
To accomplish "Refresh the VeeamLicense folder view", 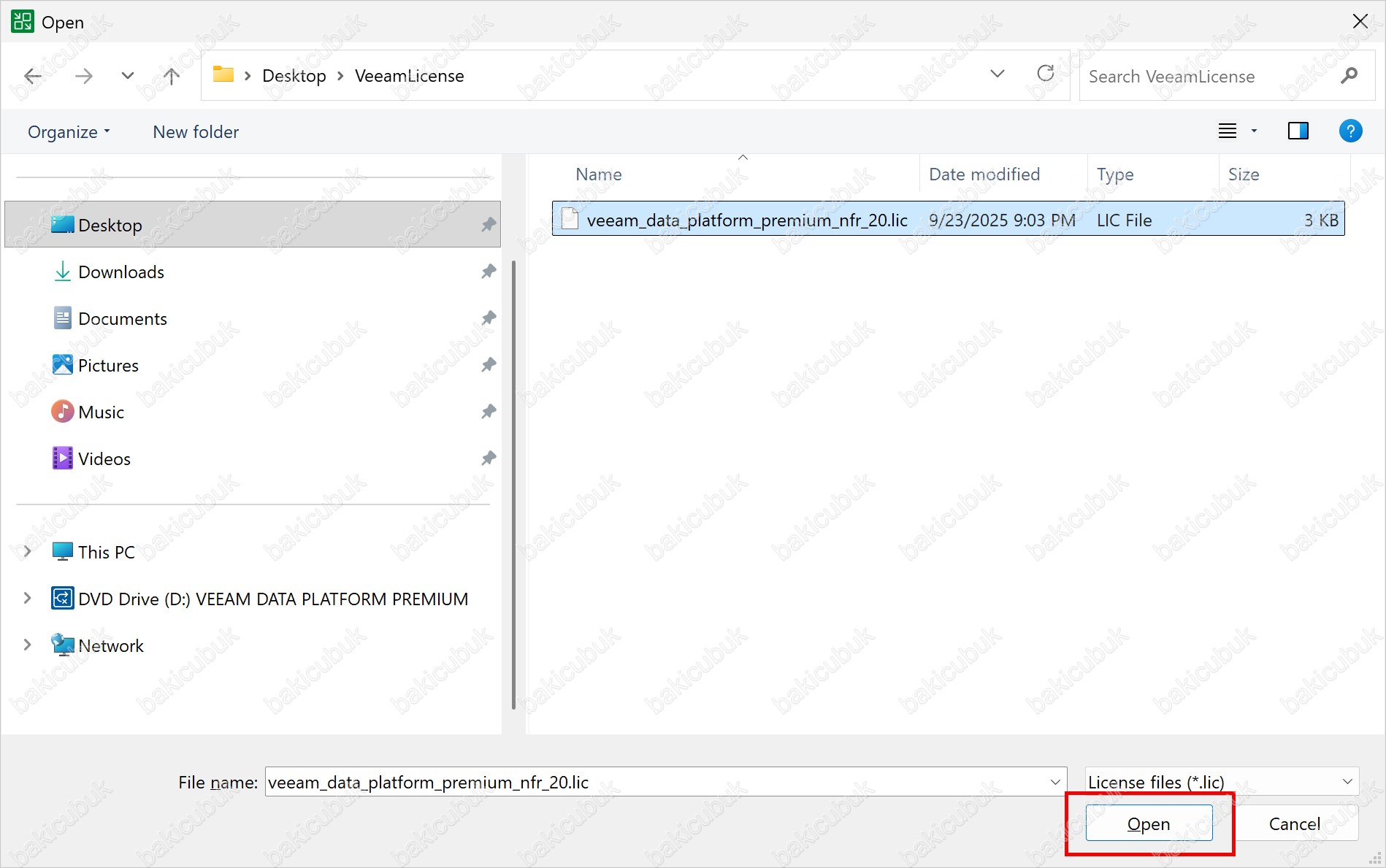I will 1045,74.
